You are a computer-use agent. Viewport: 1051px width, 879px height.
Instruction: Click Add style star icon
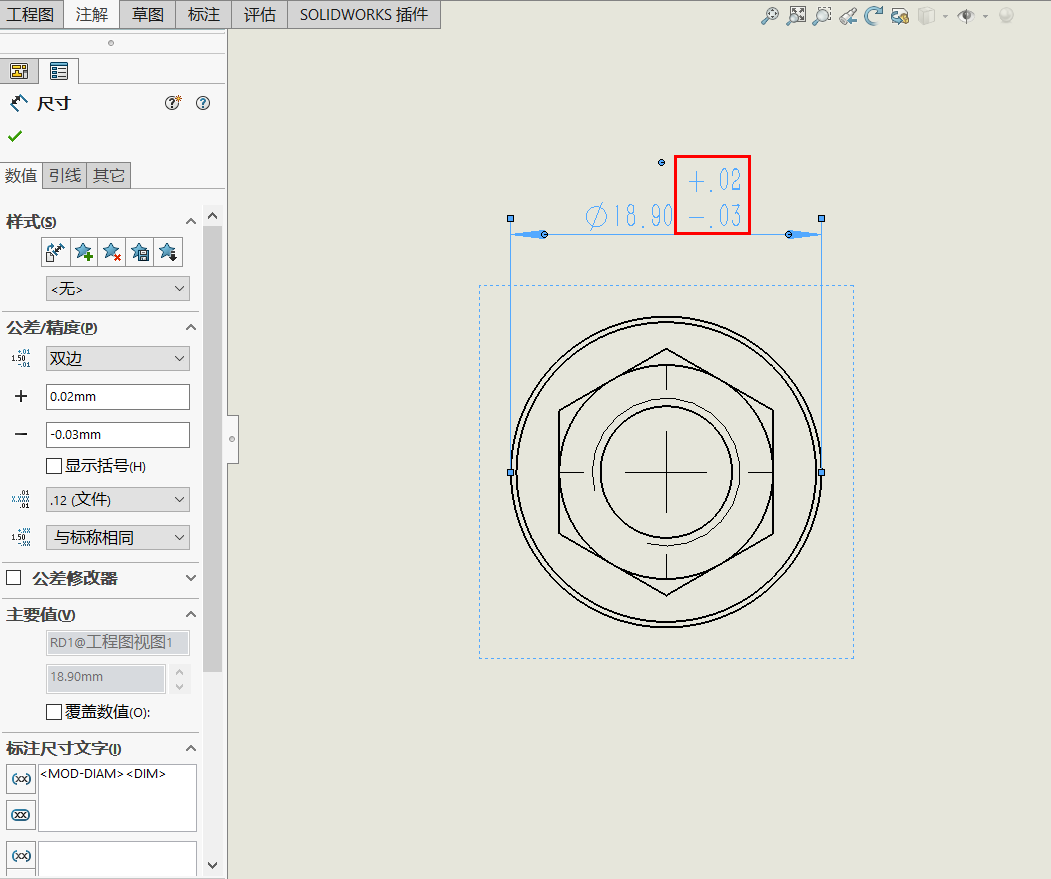[x=84, y=252]
